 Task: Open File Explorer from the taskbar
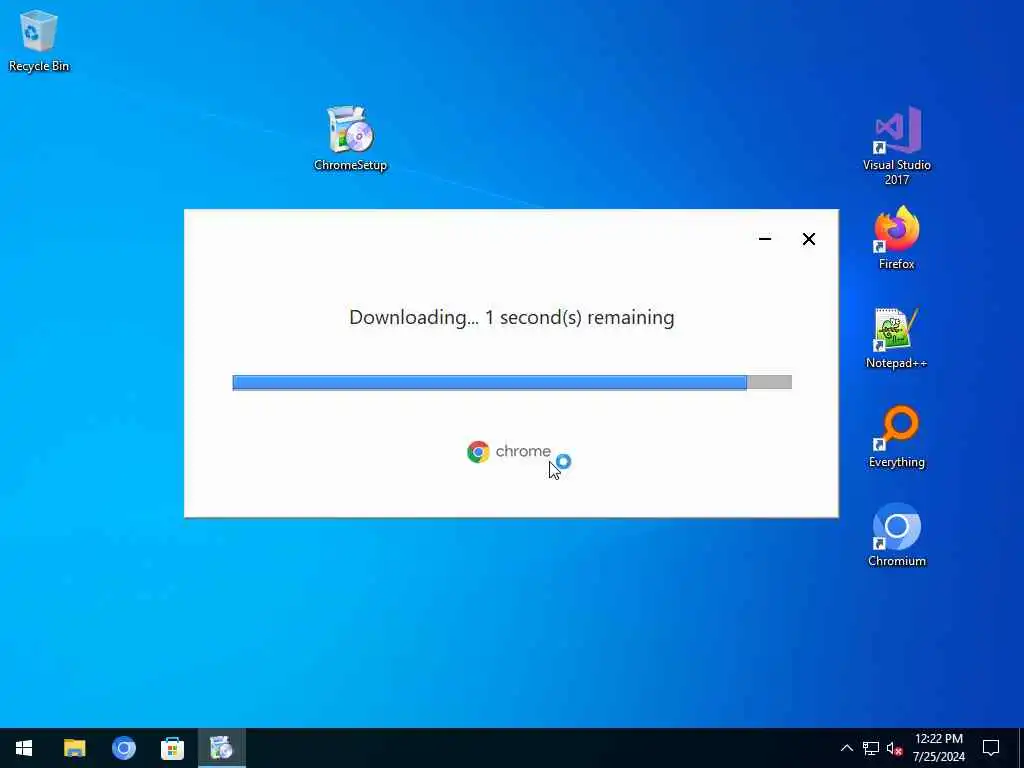pos(74,748)
